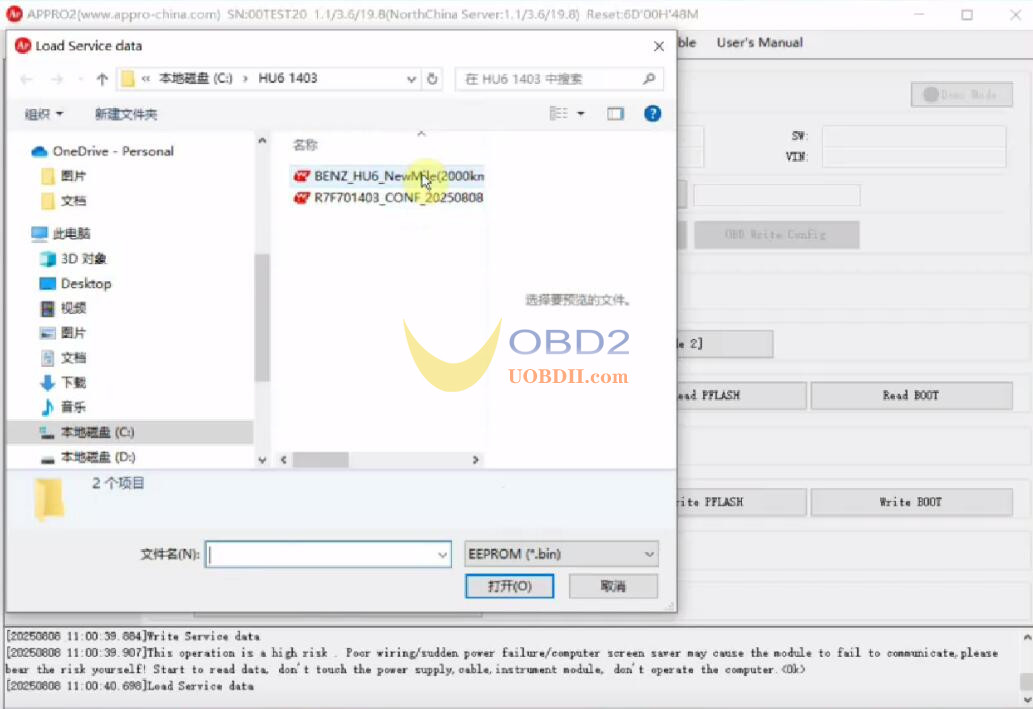Open EEPROM (*.bin) file type dropdown
This screenshot has height=709, width=1033.
click(x=561, y=554)
